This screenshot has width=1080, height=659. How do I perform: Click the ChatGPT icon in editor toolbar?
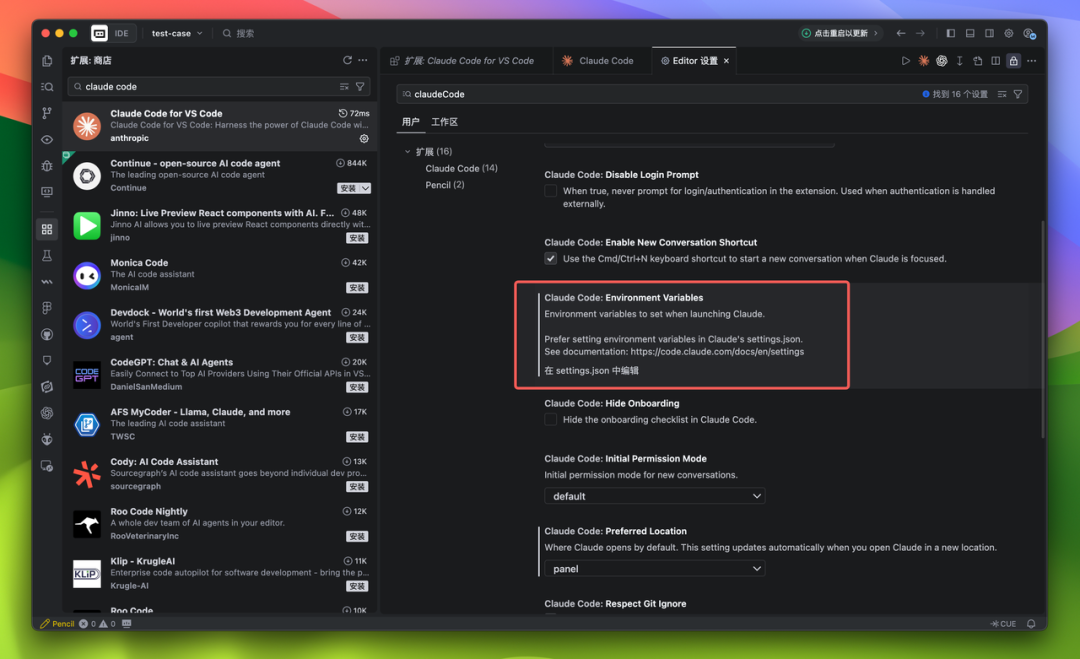(x=942, y=61)
